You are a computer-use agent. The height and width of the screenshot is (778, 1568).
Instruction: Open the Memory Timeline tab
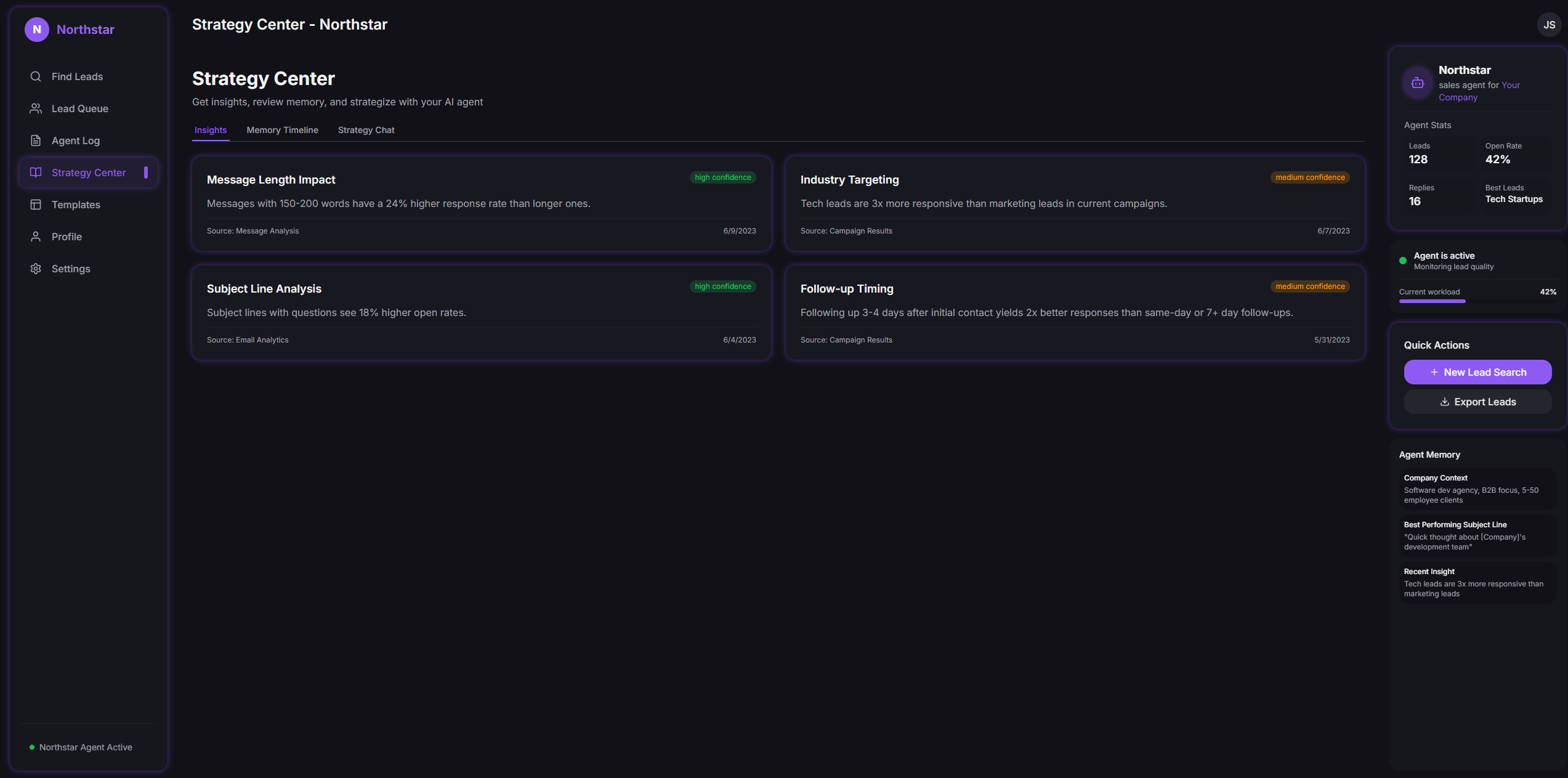coord(282,130)
